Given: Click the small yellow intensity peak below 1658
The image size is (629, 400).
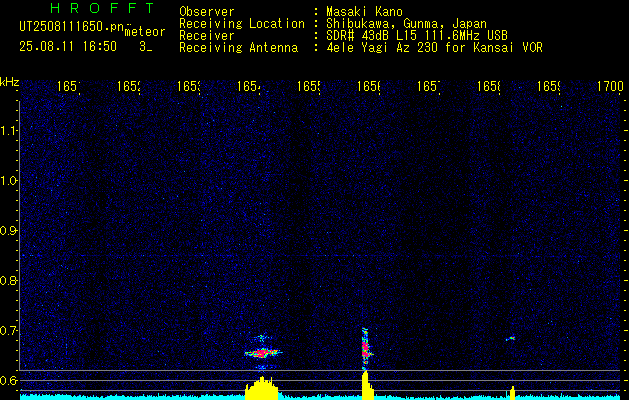Looking at the screenshot, I should pos(512,393).
